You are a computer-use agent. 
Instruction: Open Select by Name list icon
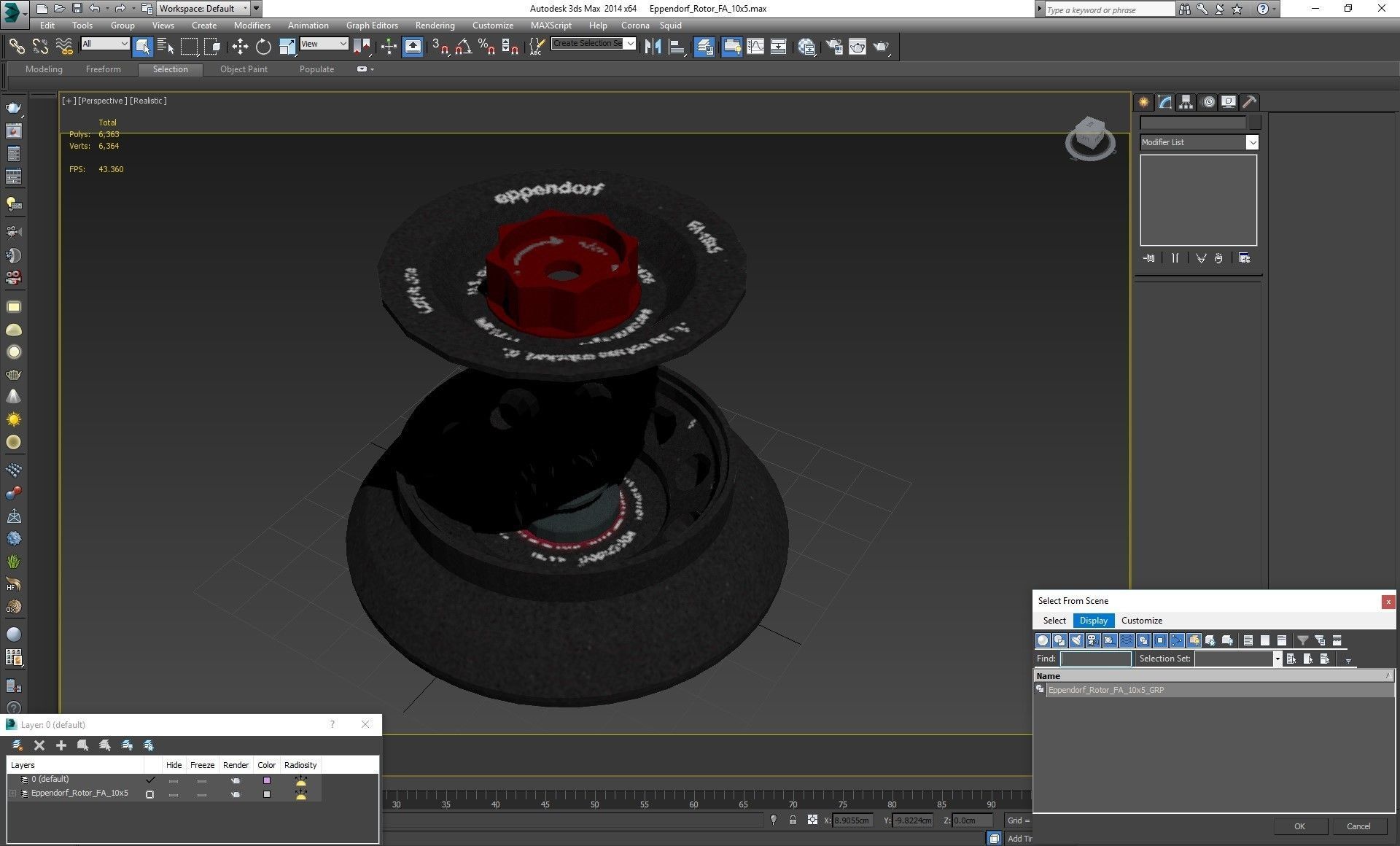click(x=166, y=47)
